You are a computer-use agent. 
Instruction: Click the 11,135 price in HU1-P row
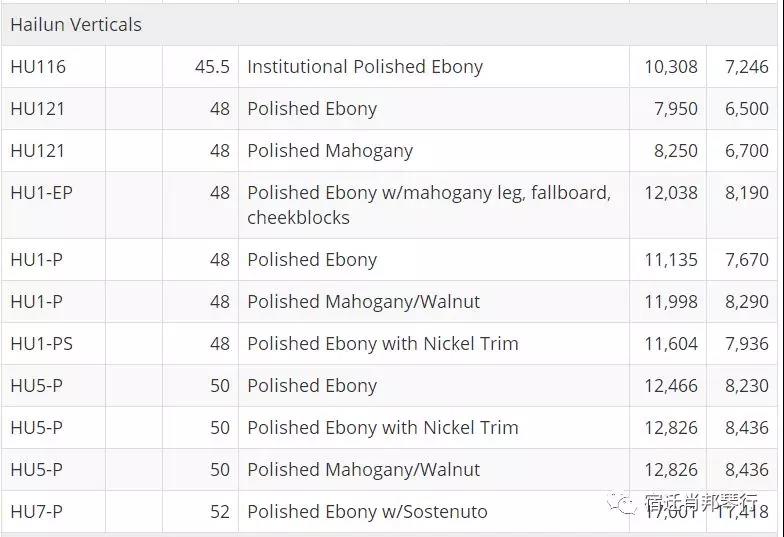point(670,260)
